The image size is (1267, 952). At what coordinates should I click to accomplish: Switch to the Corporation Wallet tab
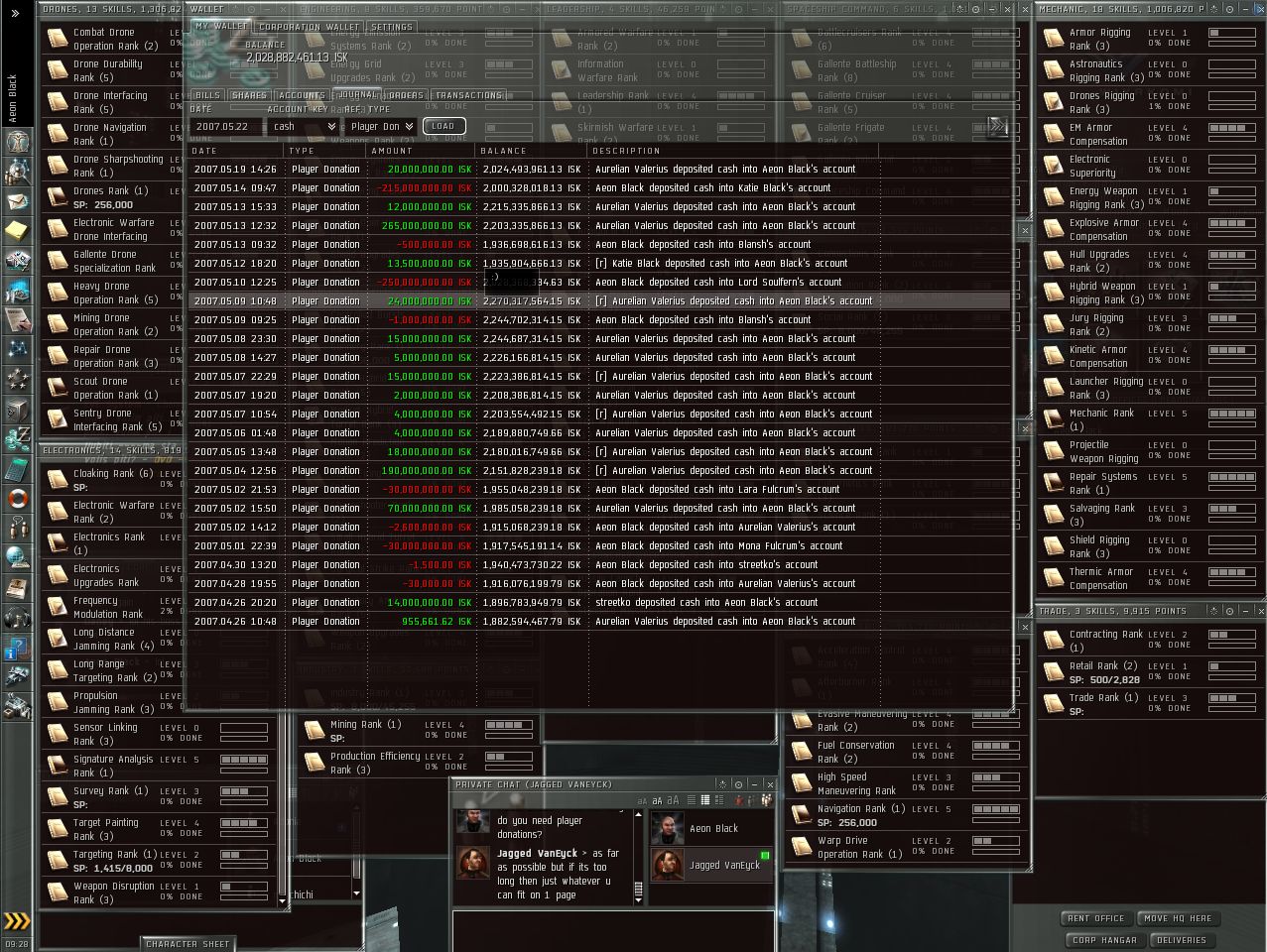click(309, 27)
